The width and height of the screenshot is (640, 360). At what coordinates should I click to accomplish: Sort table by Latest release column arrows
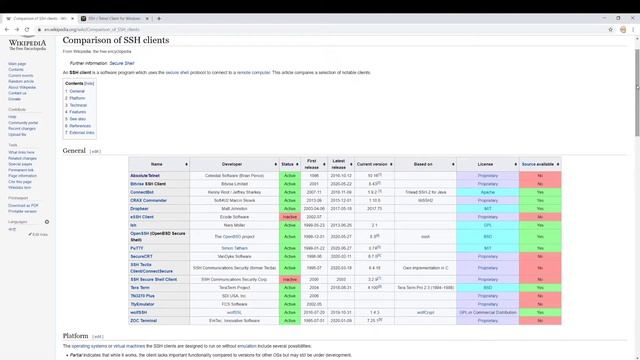tap(351, 164)
